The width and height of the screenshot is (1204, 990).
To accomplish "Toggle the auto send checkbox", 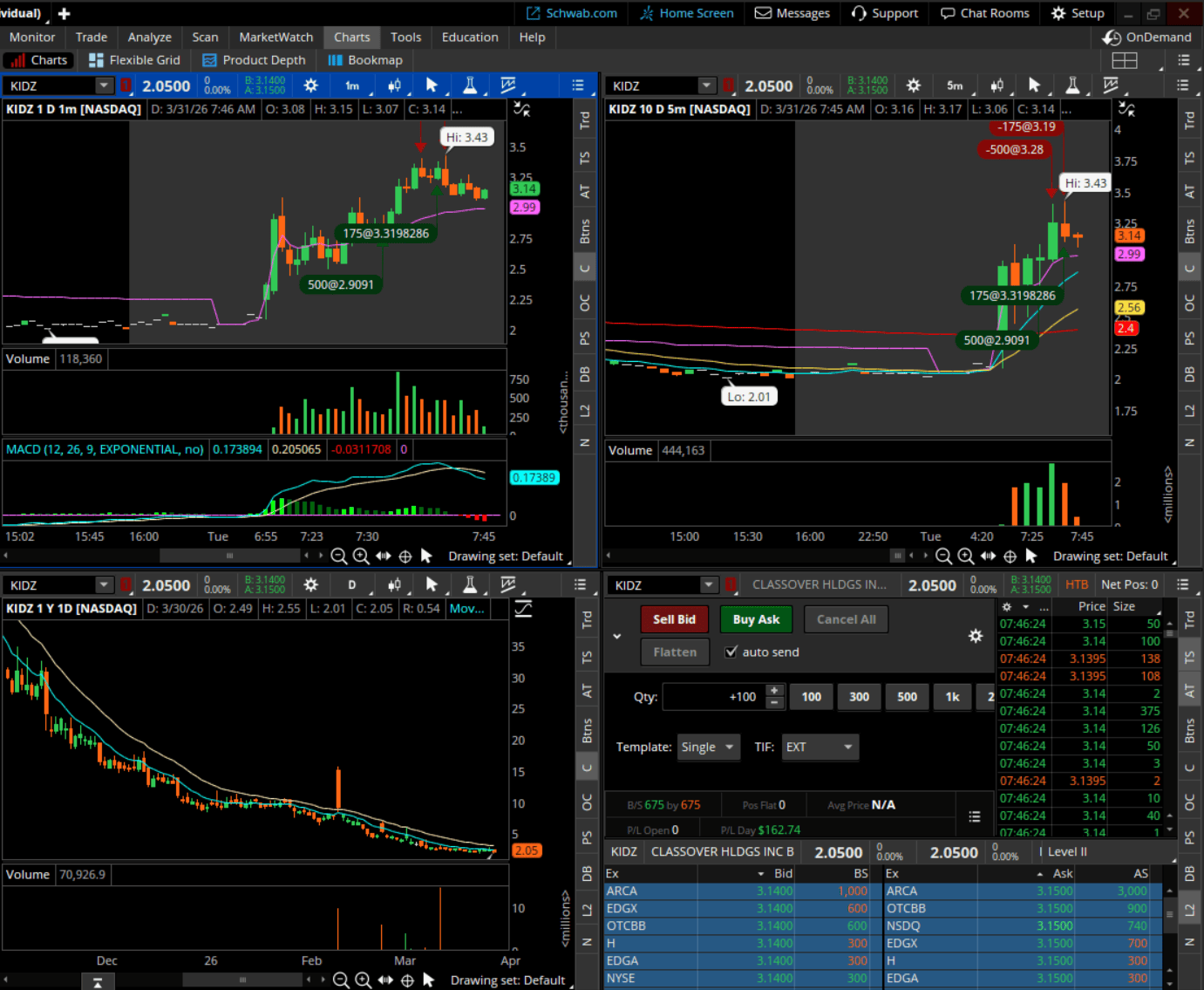I will tap(731, 652).
